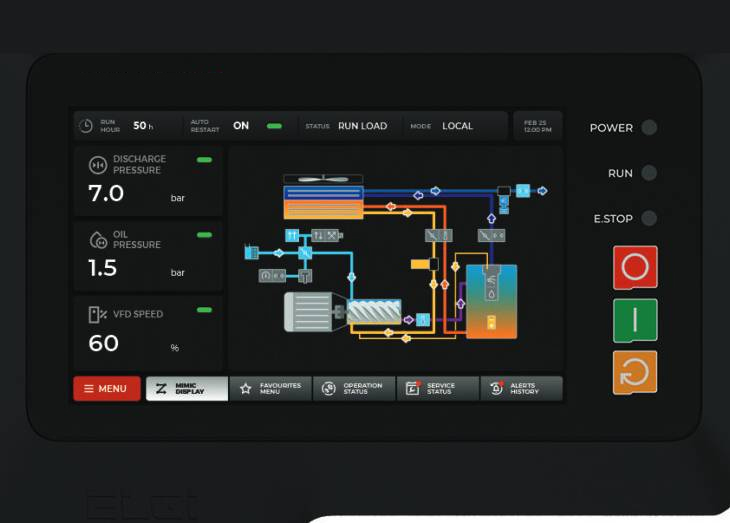Toggle the Auto Restart ON indicator

click(274, 126)
